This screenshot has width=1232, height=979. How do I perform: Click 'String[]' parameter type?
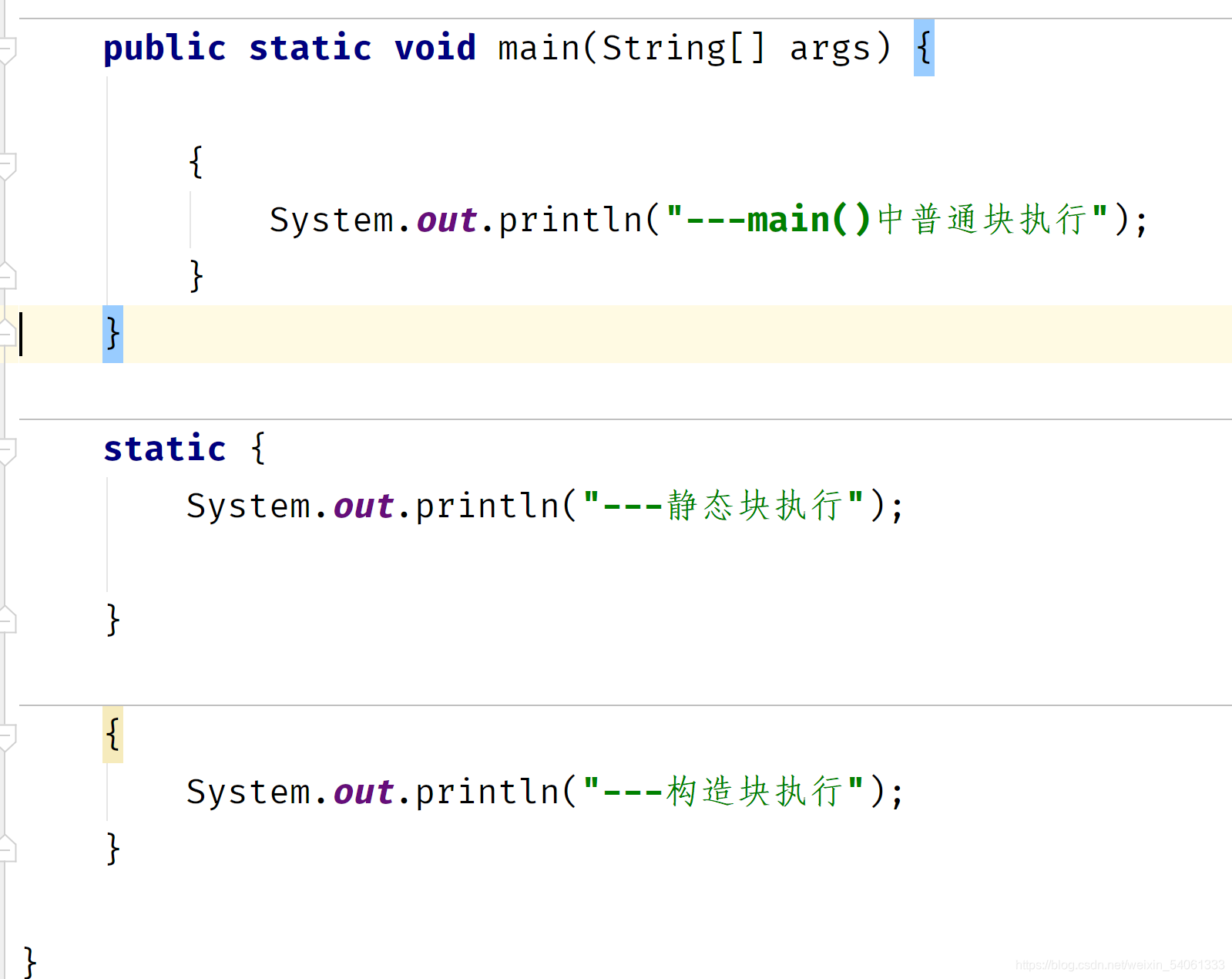683,48
